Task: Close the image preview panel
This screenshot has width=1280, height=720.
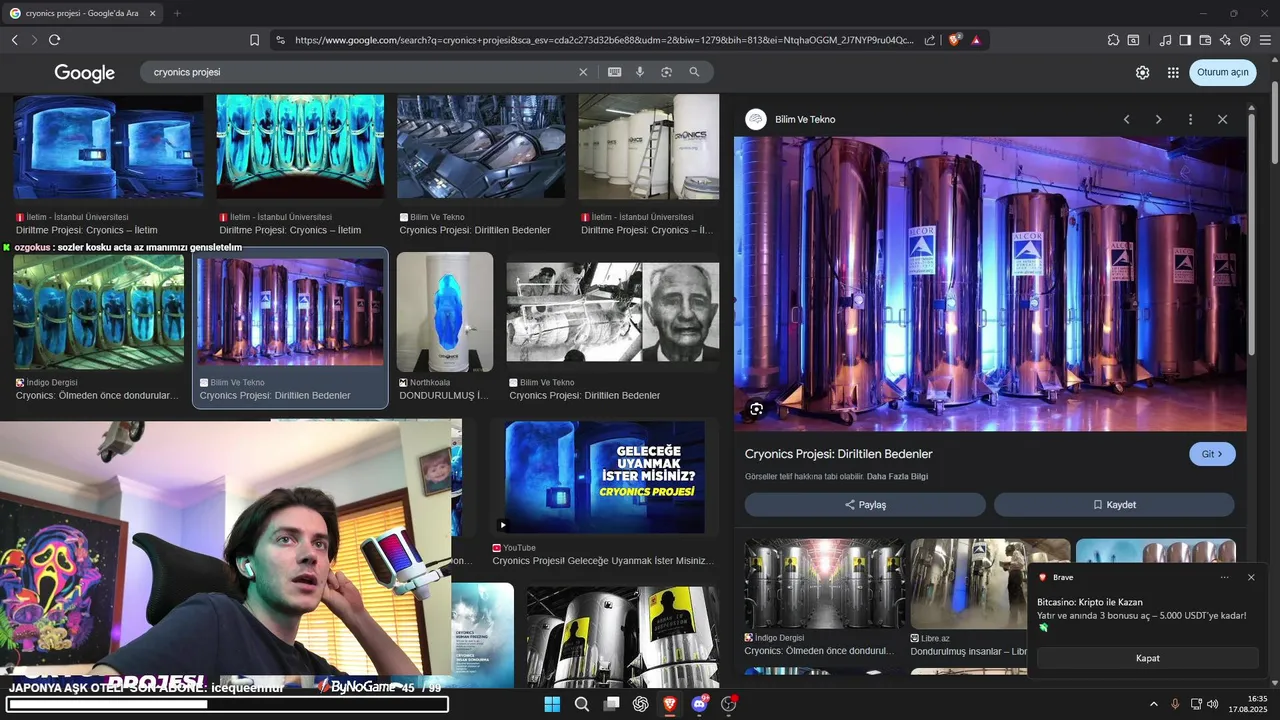Action: 1222,119
